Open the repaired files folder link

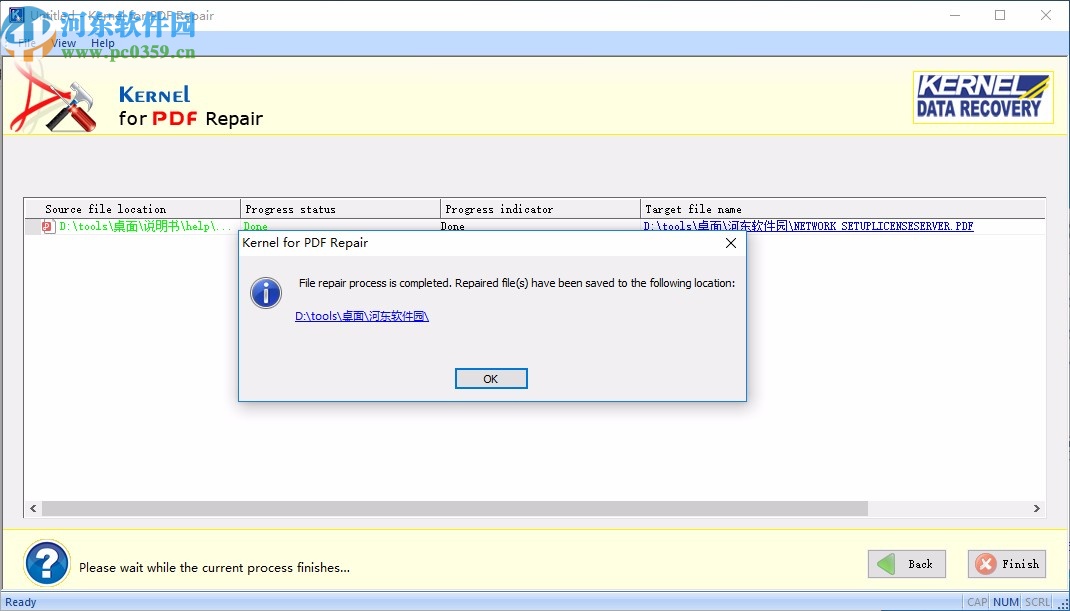[362, 315]
